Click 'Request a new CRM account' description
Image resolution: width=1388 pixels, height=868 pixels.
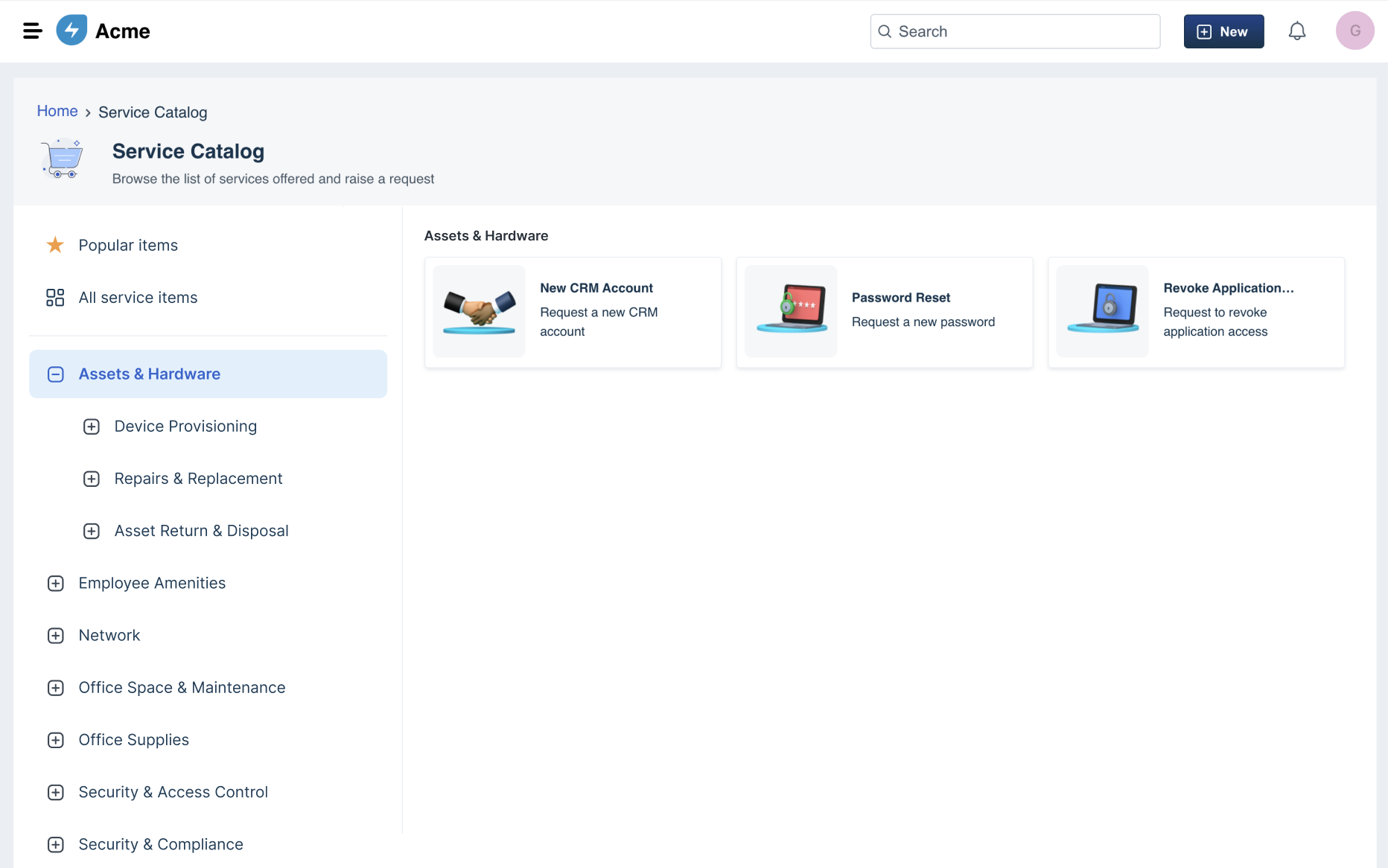tap(599, 322)
